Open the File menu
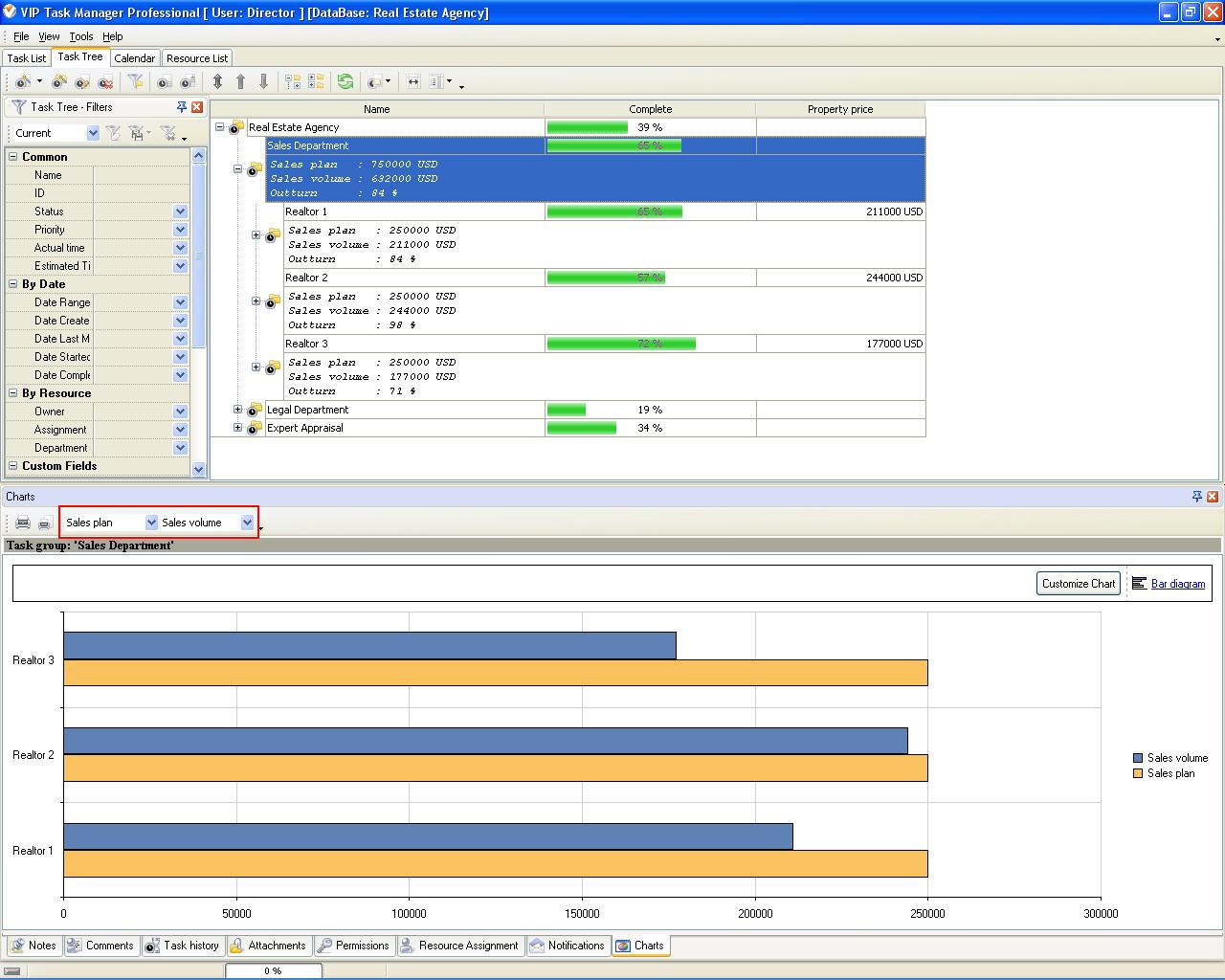The height and width of the screenshot is (980, 1225). (x=21, y=36)
